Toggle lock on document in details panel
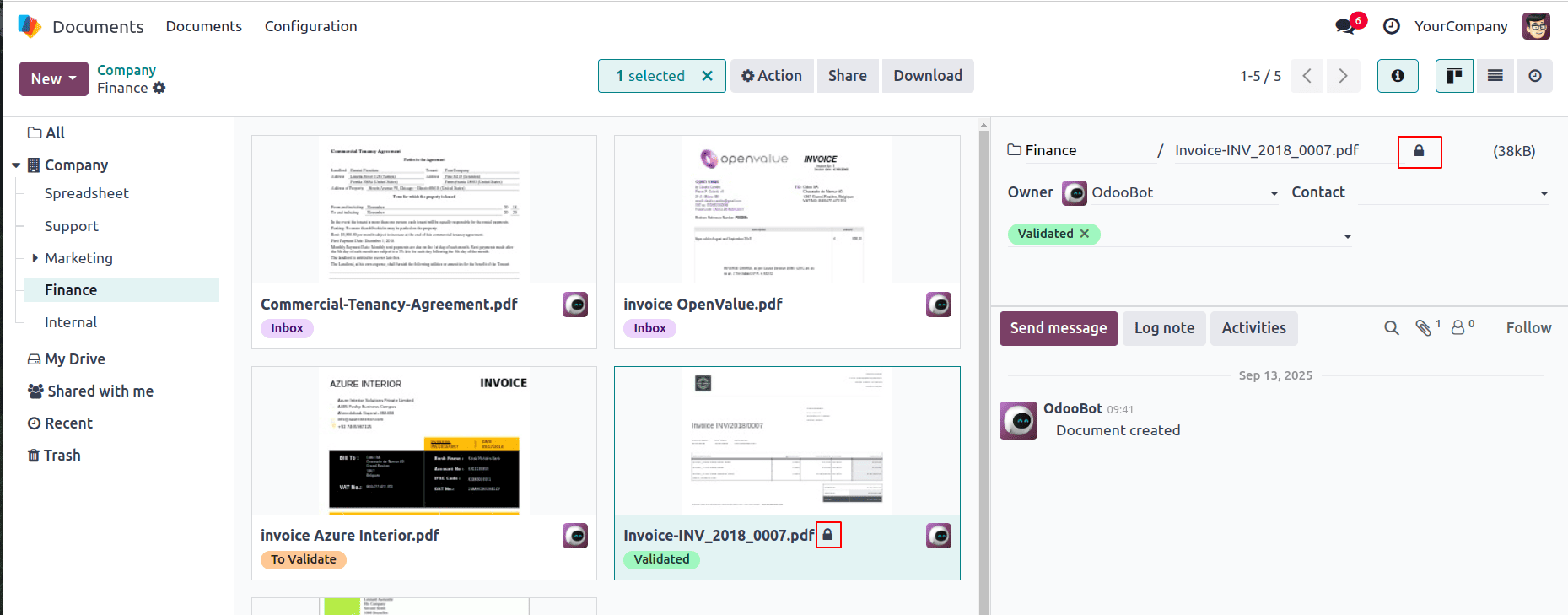1568x615 pixels. (1419, 151)
